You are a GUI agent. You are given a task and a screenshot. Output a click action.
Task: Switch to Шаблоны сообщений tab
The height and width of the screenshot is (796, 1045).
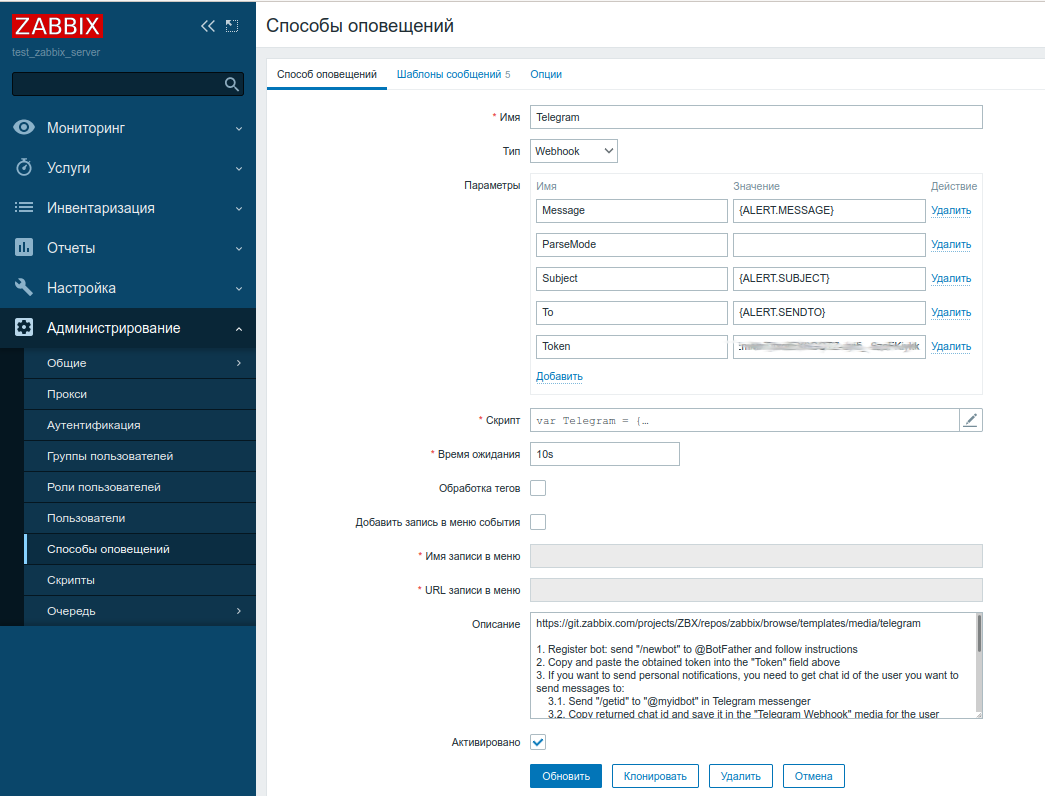click(453, 74)
